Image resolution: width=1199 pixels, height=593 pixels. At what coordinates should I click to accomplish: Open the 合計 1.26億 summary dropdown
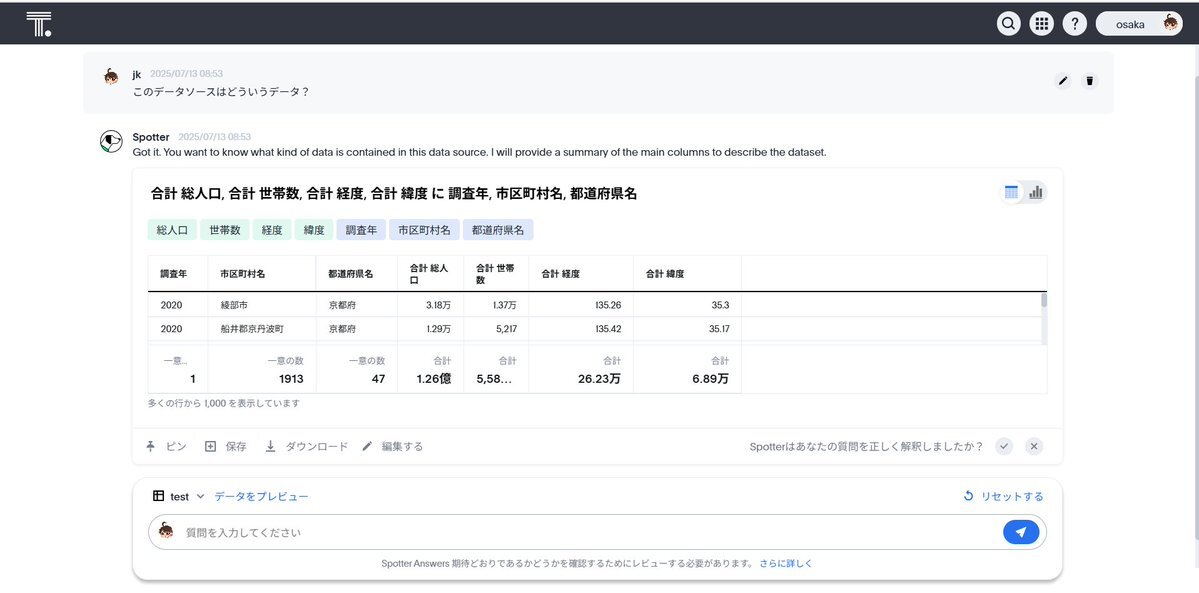pyautogui.click(x=431, y=370)
